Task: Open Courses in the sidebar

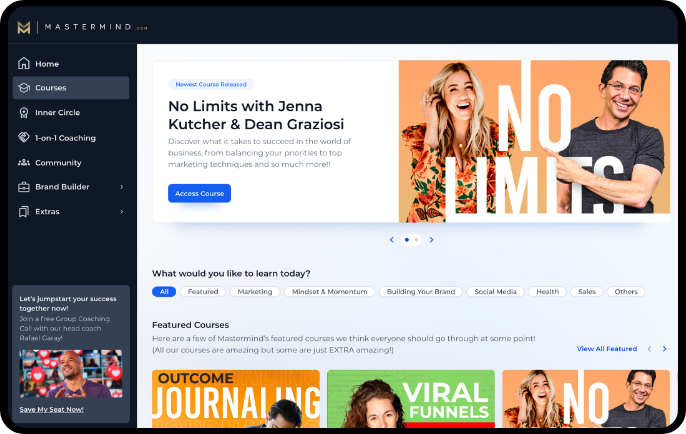Action: pos(71,88)
